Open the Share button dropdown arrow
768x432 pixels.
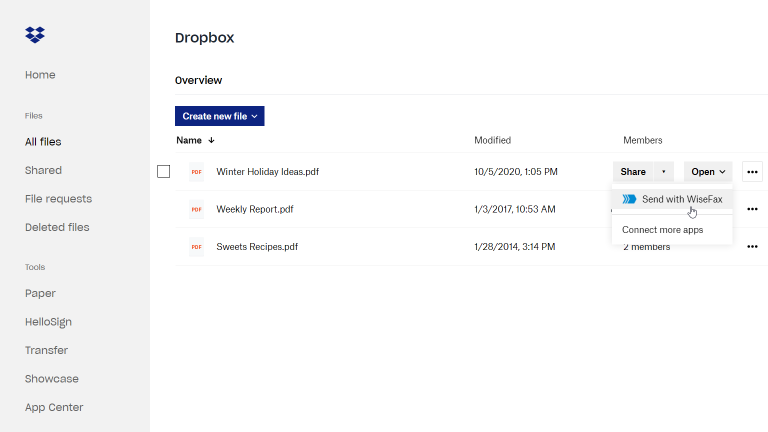coord(663,172)
